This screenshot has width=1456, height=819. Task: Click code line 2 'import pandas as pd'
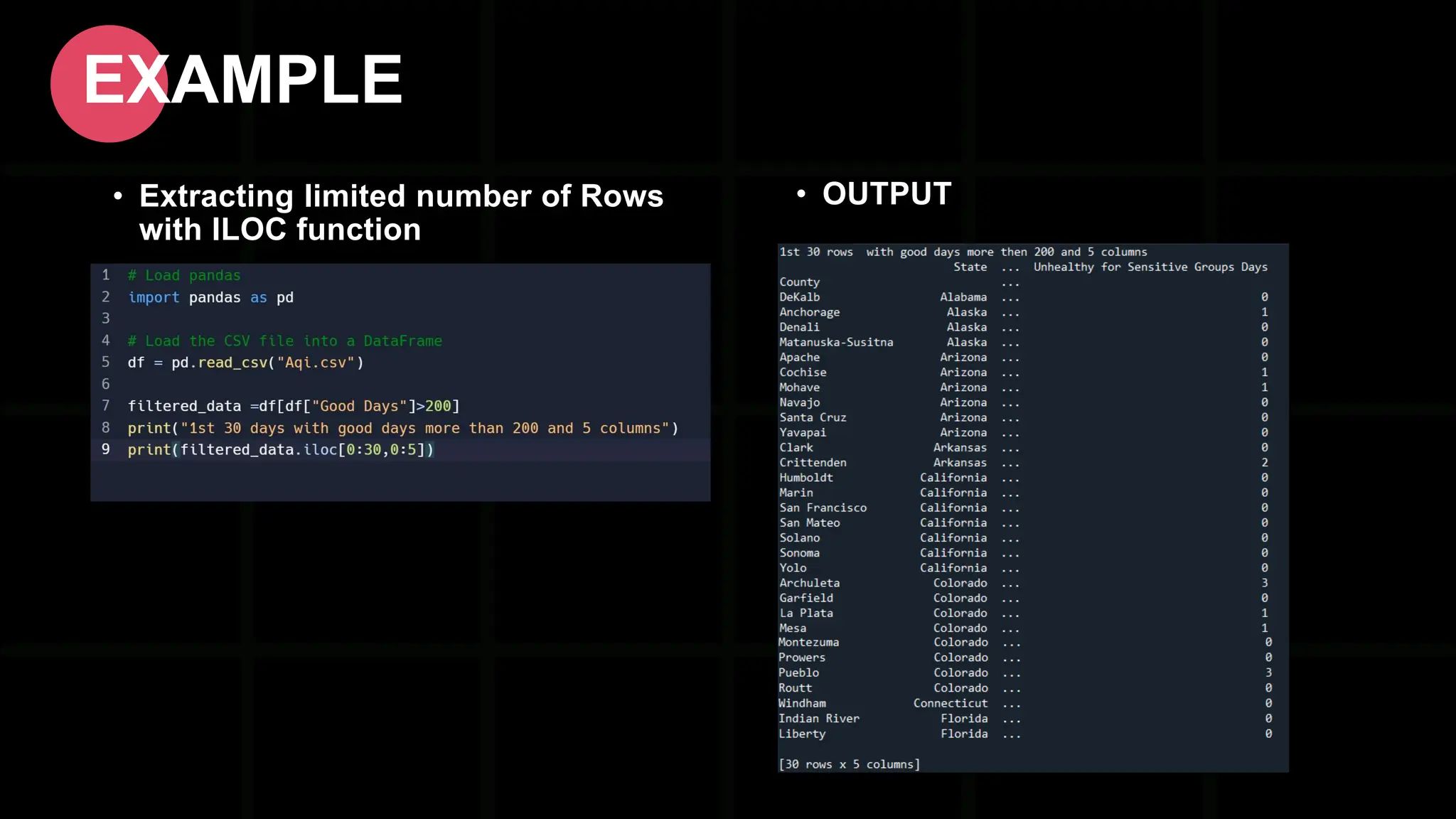[210, 297]
